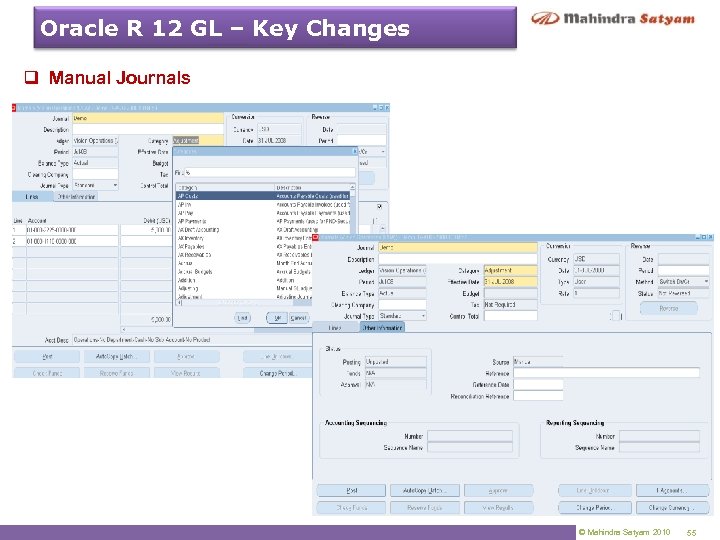The image size is (720, 540).
Task: Click the Reporting Sequencing Sequence Name field
Action: pyautogui.click(x=659, y=447)
